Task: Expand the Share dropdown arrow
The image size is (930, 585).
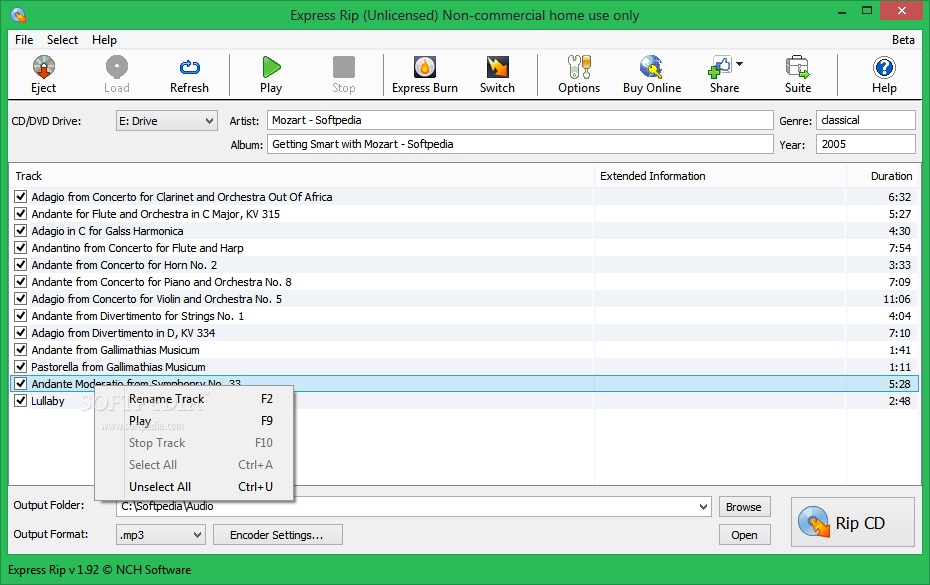Action: click(739, 63)
